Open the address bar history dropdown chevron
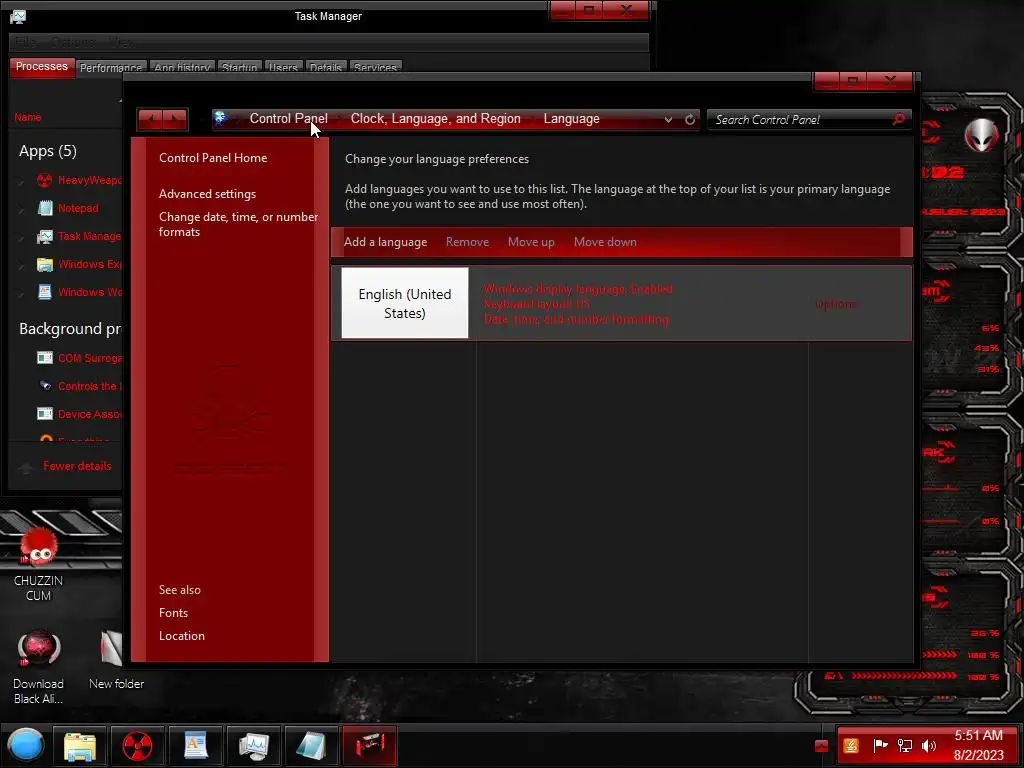 point(668,120)
